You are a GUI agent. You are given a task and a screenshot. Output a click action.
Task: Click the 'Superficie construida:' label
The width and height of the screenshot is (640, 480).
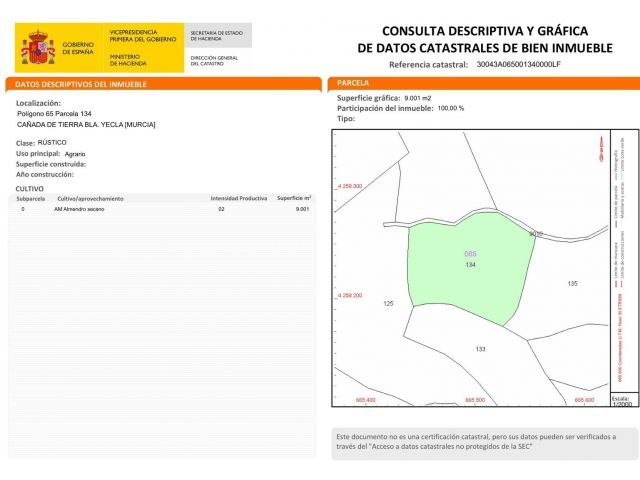pos(51,164)
